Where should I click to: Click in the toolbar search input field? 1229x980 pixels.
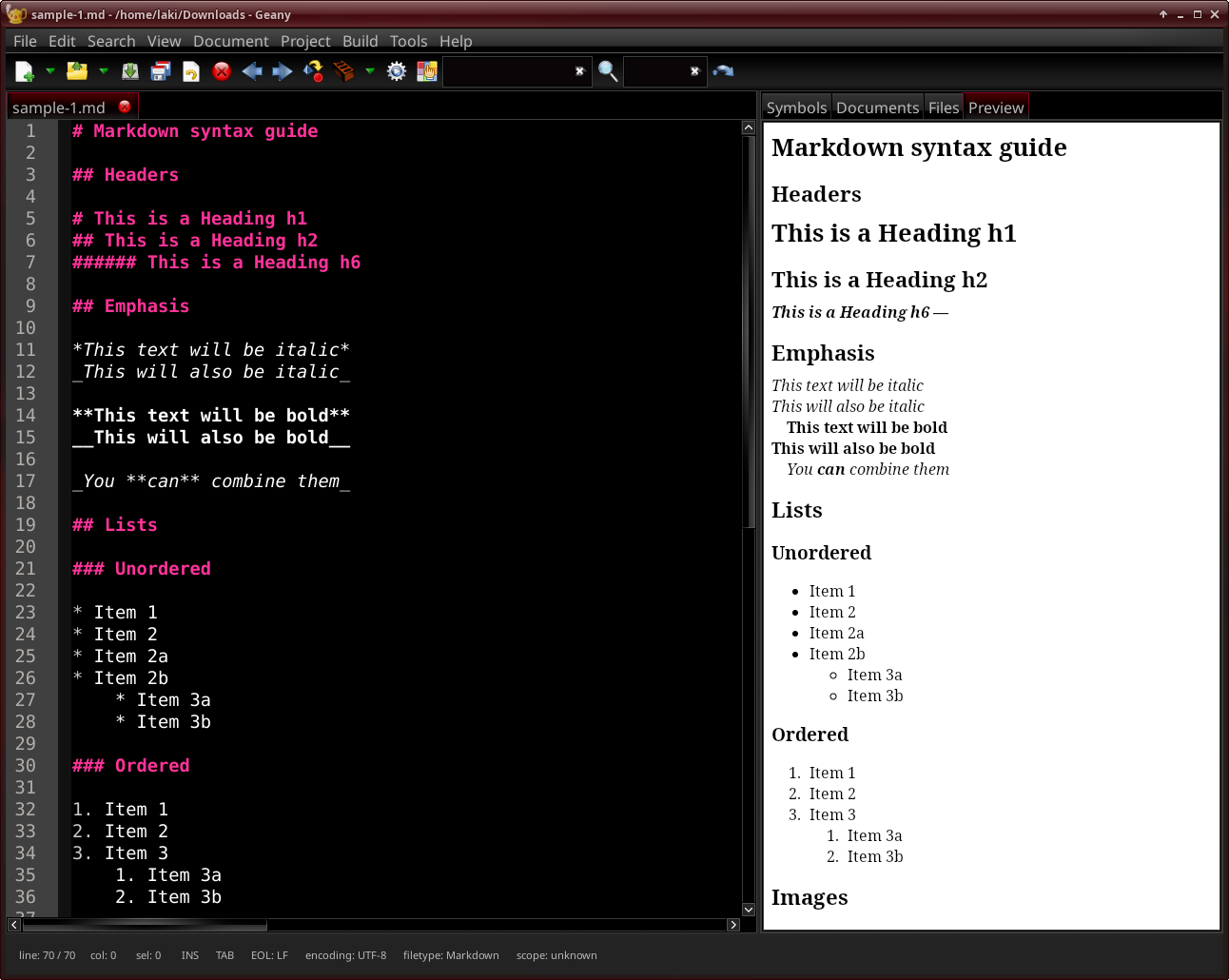pyautogui.click(x=508, y=71)
